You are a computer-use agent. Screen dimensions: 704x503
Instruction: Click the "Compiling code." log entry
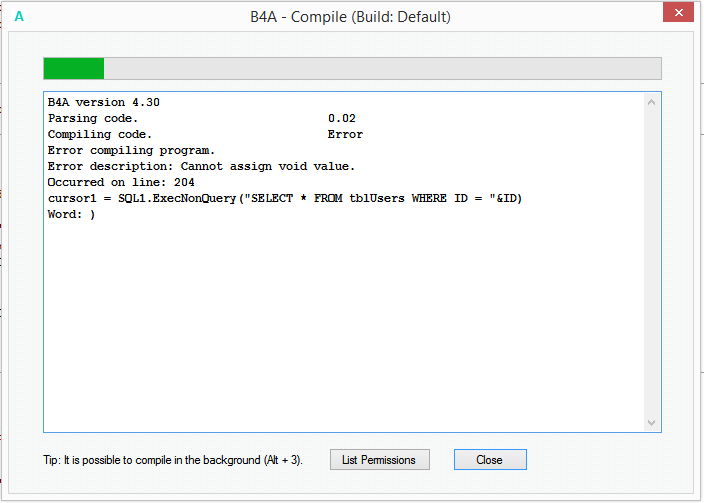[x=100, y=134]
